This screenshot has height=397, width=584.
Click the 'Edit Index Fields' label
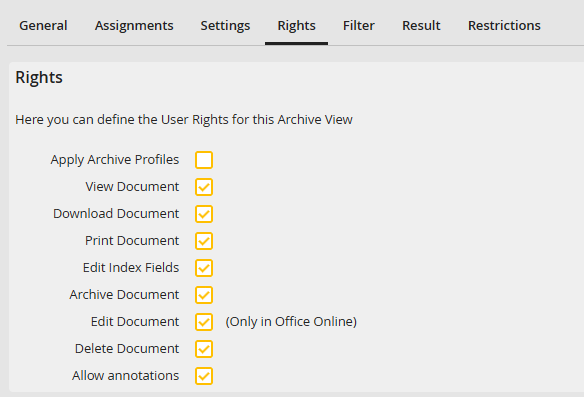131,268
